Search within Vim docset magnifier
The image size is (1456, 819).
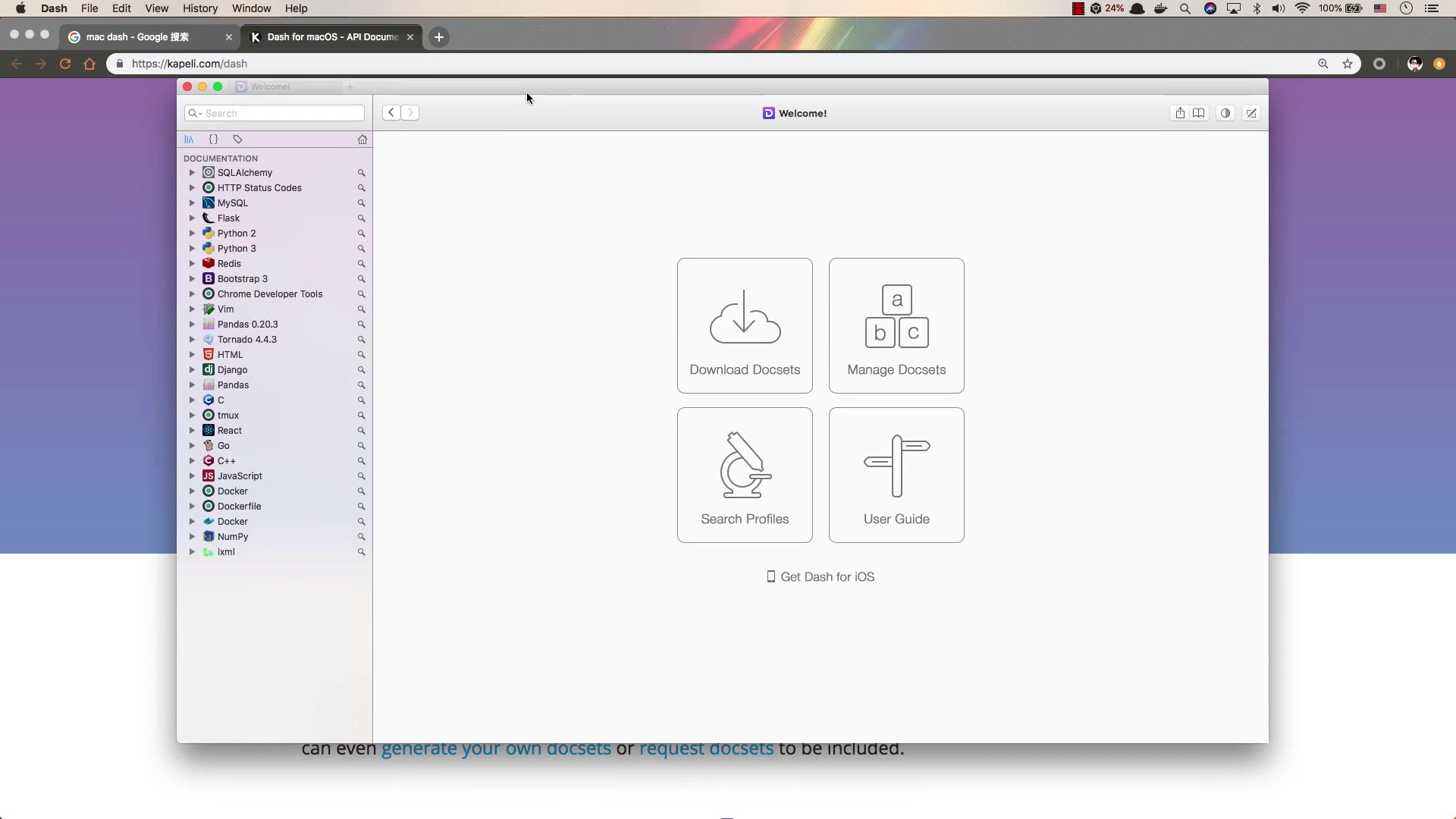pyautogui.click(x=362, y=309)
